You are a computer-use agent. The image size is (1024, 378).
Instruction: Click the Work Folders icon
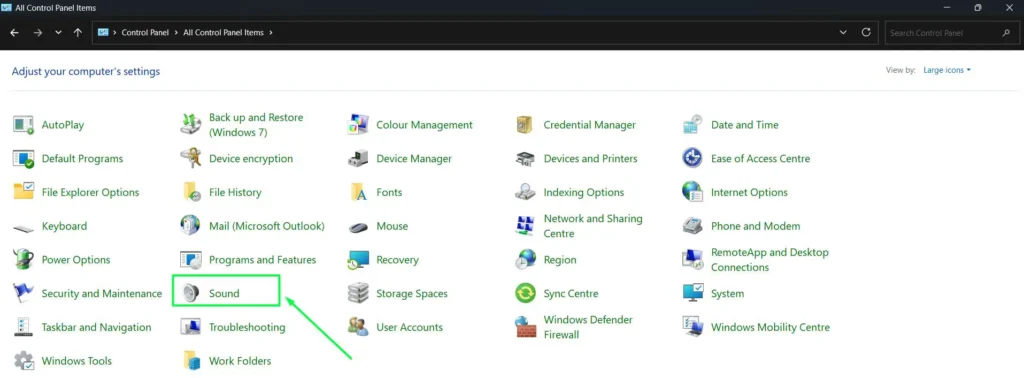pyautogui.click(x=191, y=361)
